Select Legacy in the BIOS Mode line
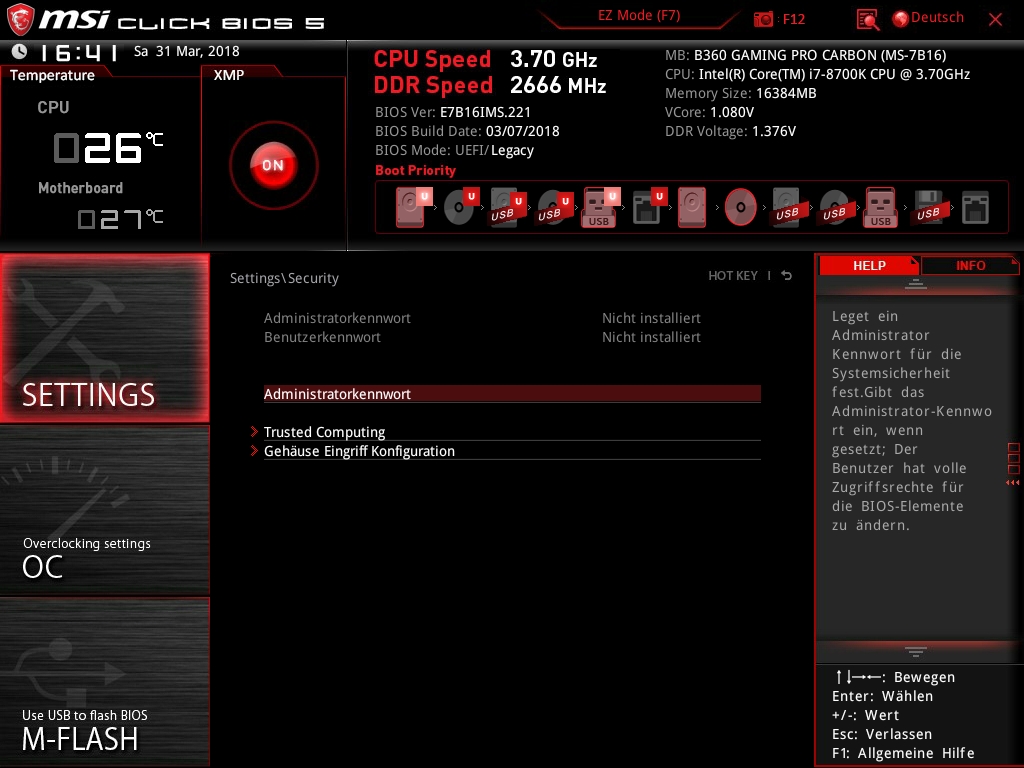The image size is (1024, 768). [512, 151]
